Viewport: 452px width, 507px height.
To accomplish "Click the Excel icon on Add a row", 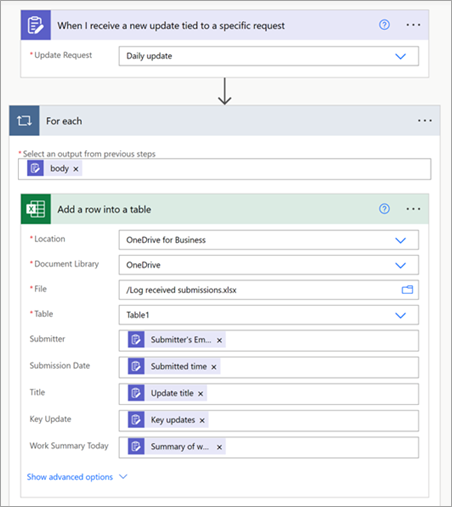I will 36,209.
